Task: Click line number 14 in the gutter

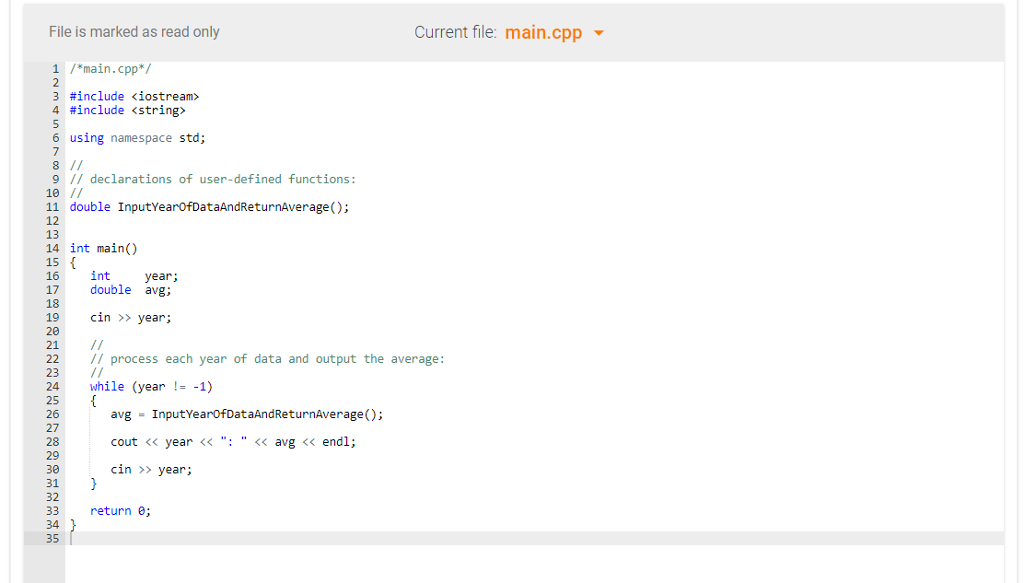Action: [52, 248]
